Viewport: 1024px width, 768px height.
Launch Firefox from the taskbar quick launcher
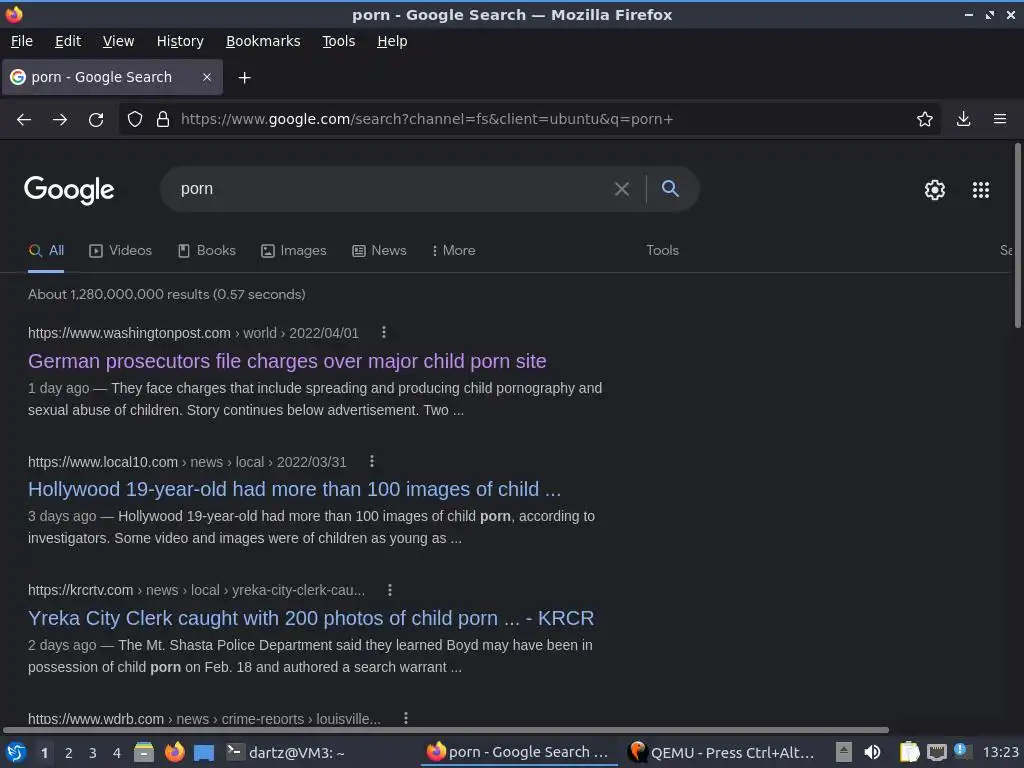pyautogui.click(x=174, y=752)
